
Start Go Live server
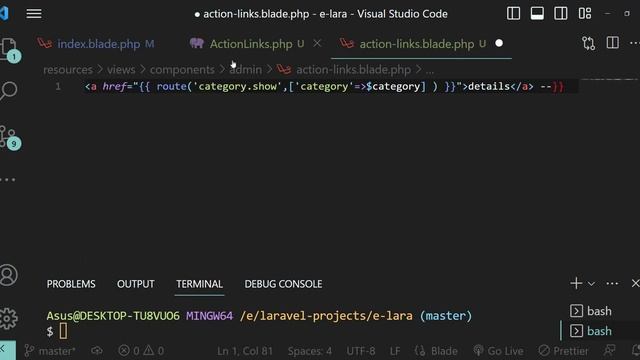point(498,351)
